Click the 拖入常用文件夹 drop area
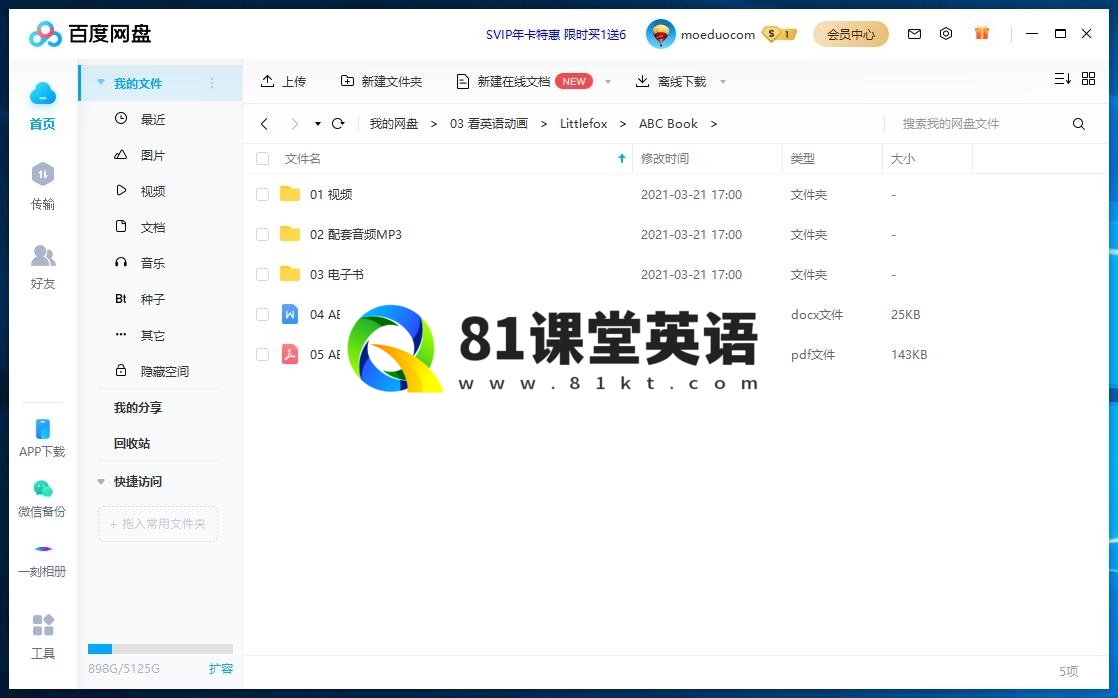1118x698 pixels. (x=158, y=523)
